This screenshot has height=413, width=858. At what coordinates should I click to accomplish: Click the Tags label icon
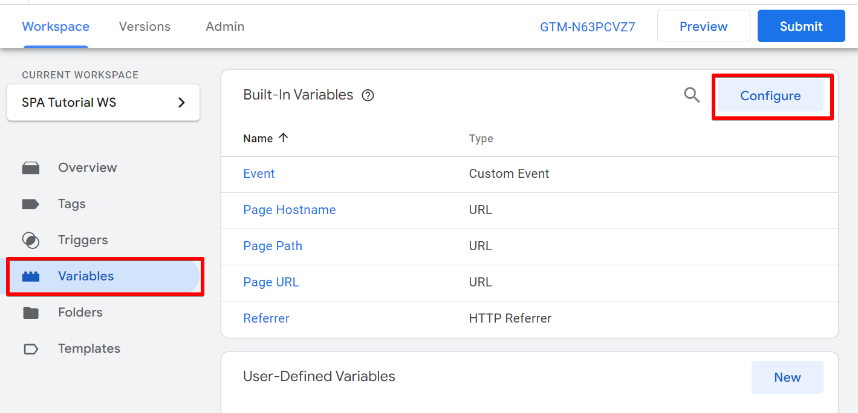pos(31,204)
